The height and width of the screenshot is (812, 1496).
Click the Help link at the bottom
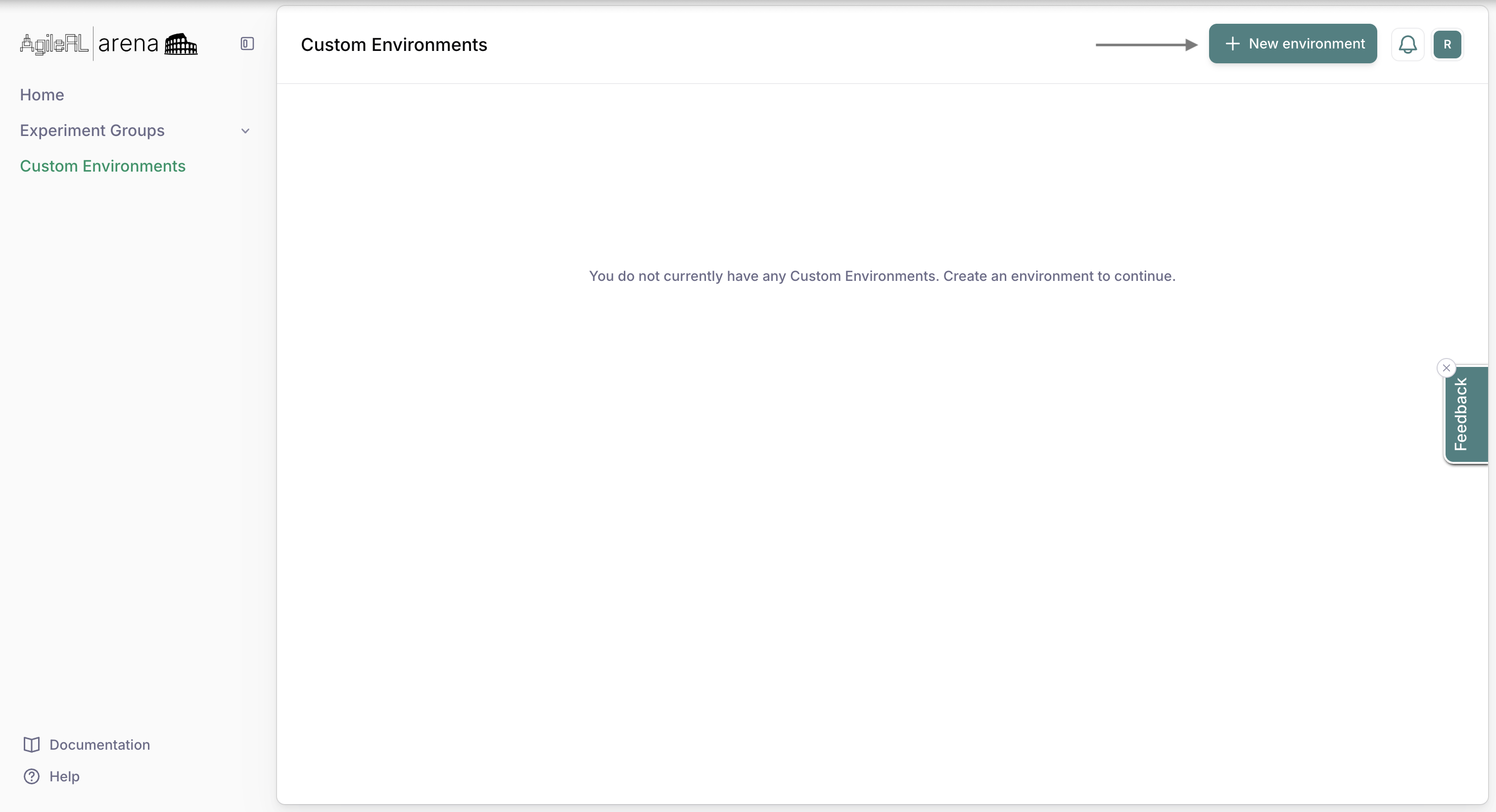(64, 776)
